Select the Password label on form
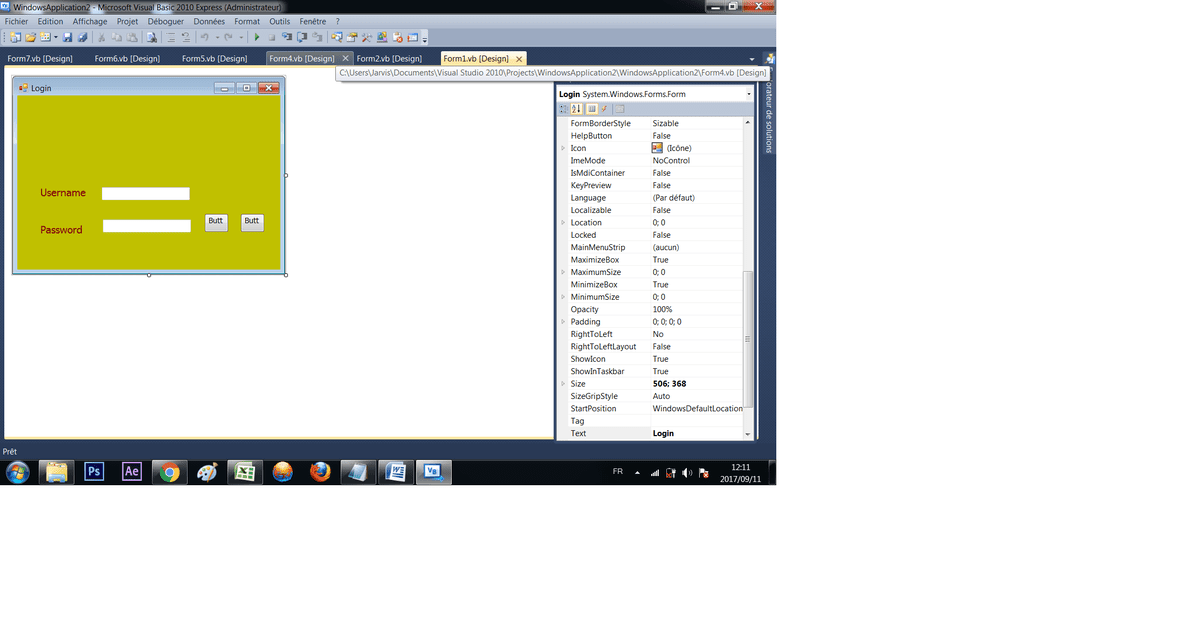 tap(61, 230)
